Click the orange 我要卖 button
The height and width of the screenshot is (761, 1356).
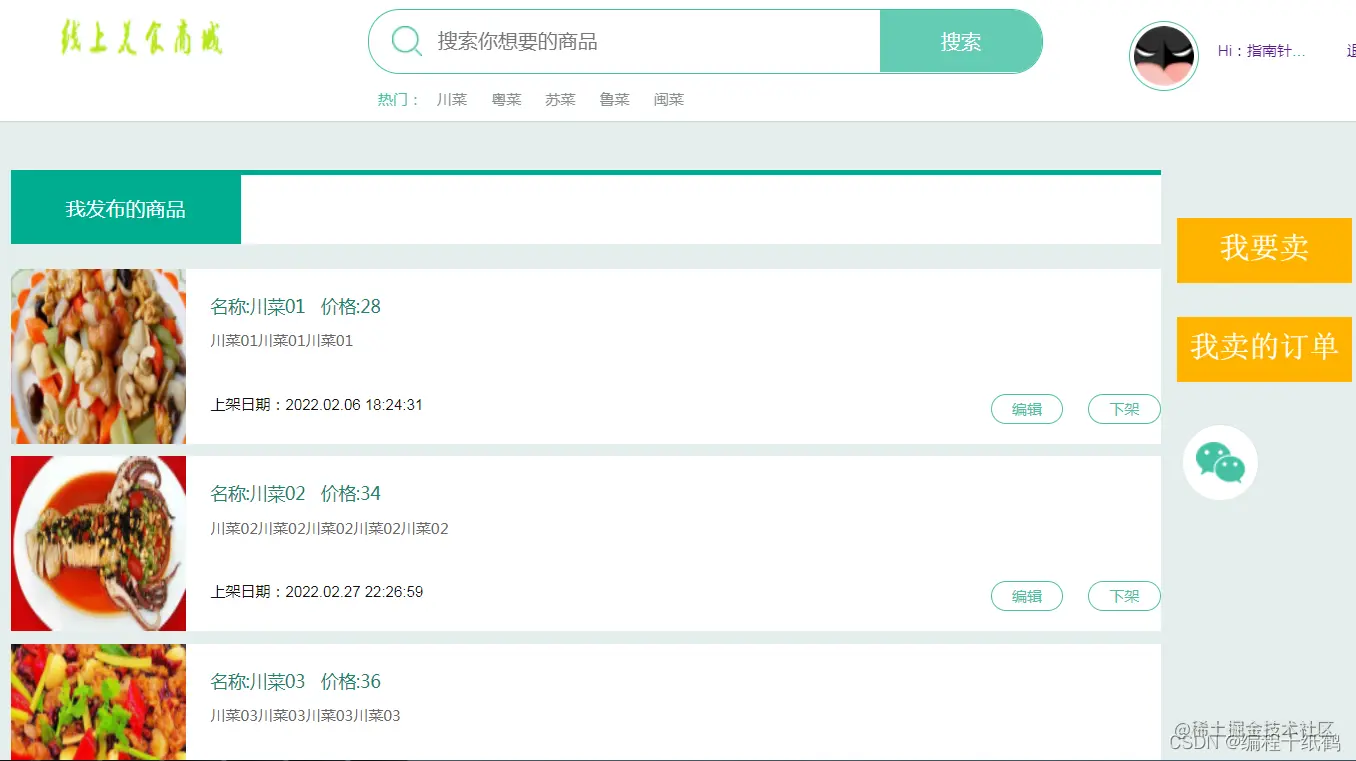tap(1264, 249)
